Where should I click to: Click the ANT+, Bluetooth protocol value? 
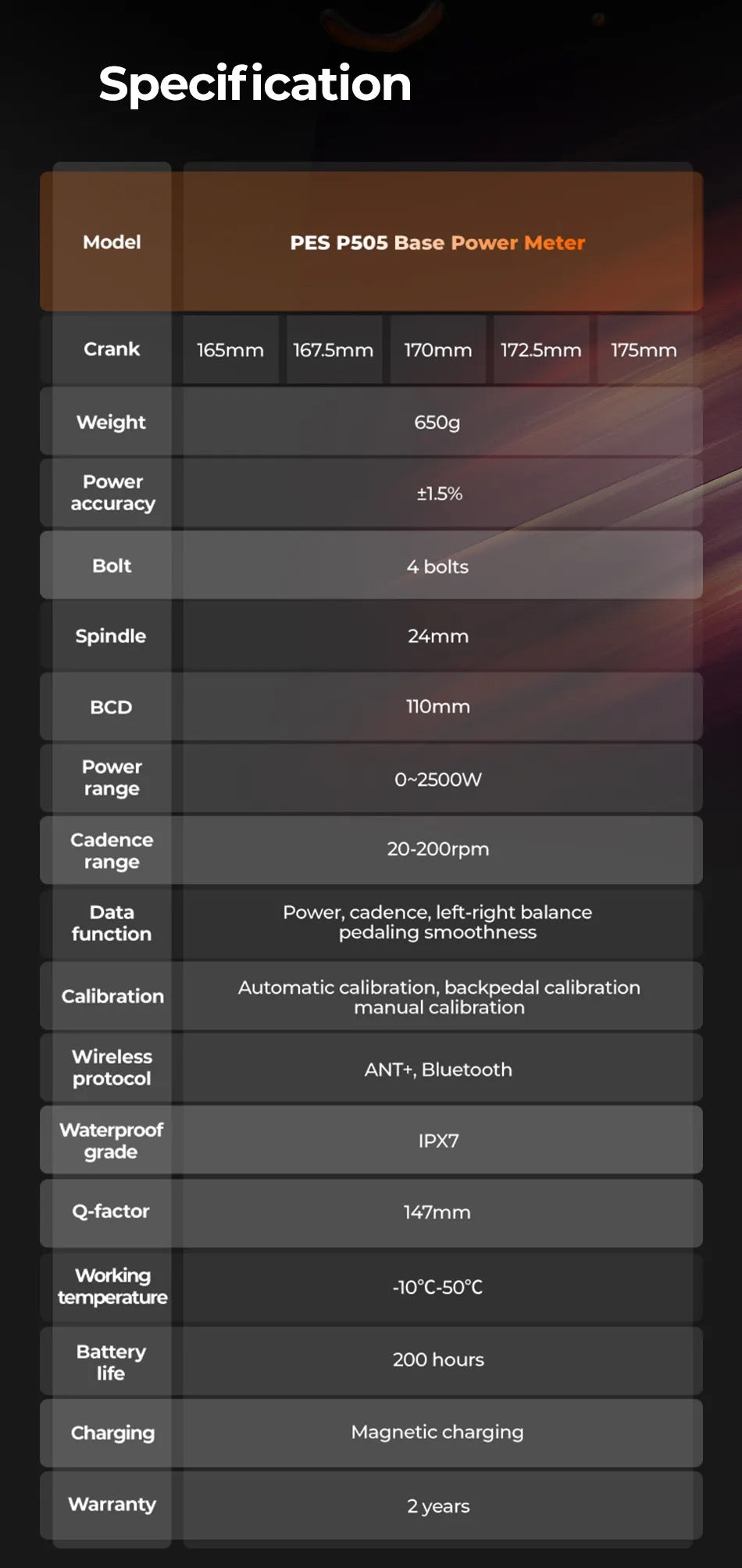click(437, 1070)
